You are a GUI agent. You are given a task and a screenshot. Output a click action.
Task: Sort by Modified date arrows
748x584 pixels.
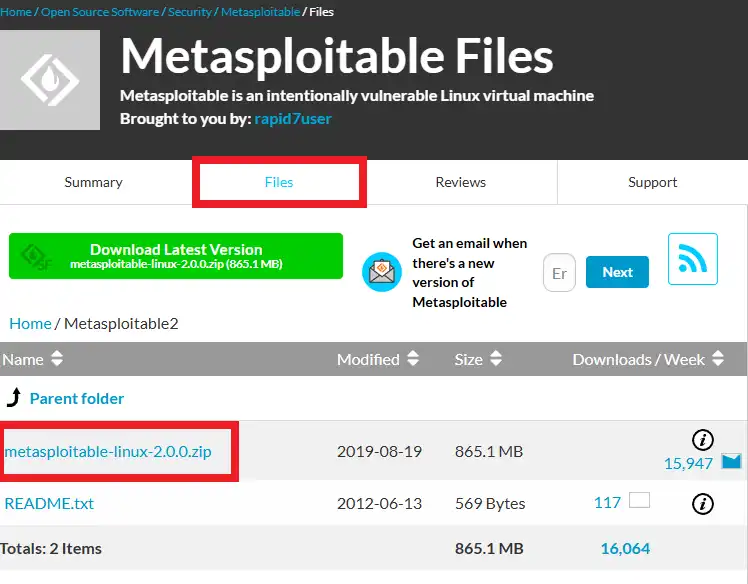410,359
